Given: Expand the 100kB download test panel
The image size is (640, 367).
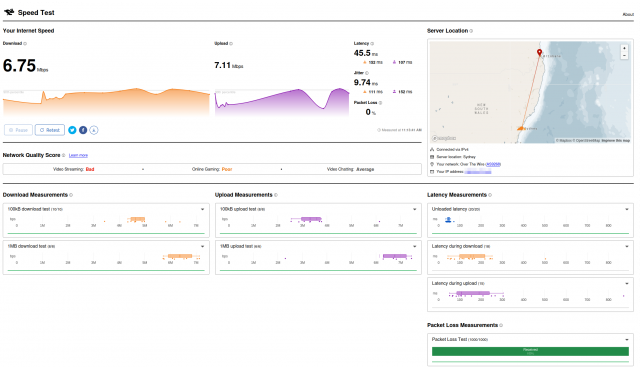Looking at the screenshot, I should coord(202,209).
